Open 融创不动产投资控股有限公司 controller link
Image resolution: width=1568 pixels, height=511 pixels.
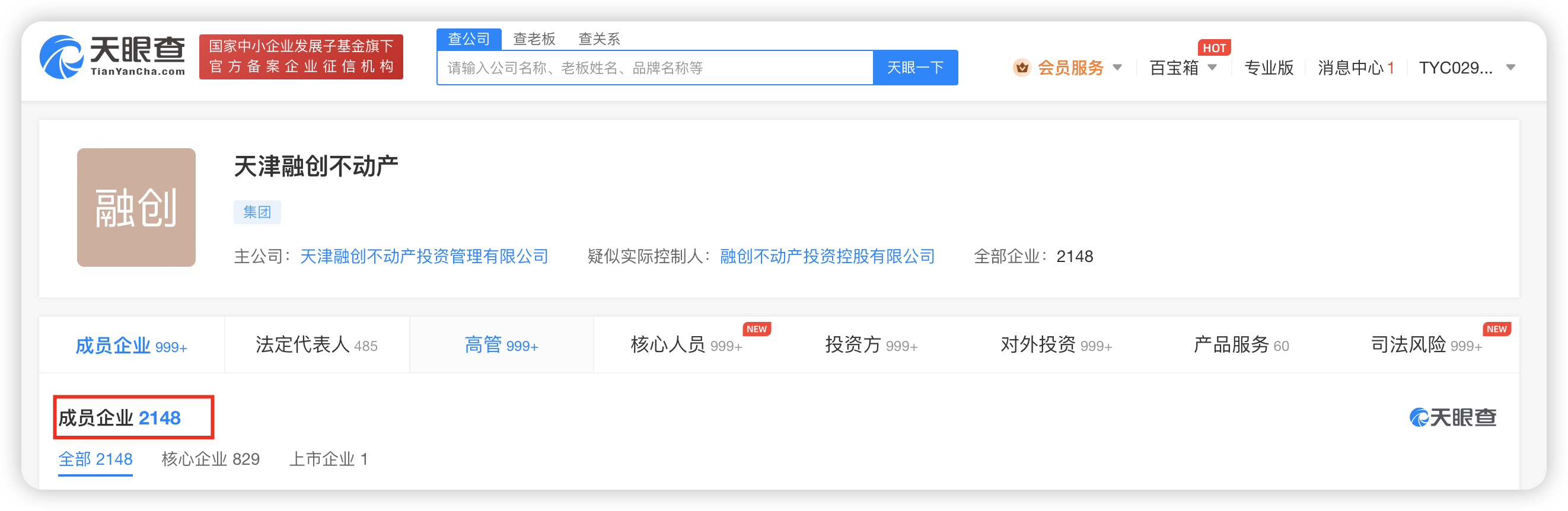(827, 257)
